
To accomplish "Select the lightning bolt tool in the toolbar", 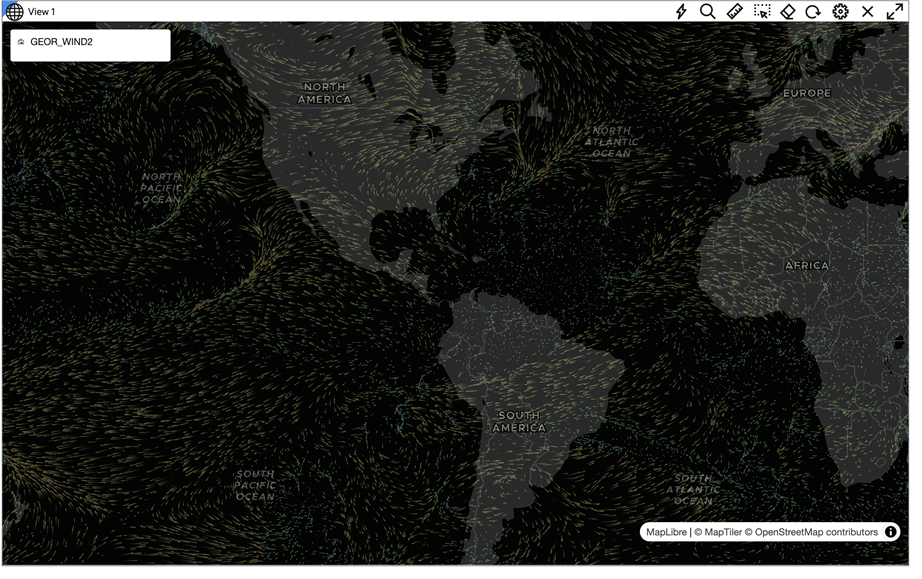I will [x=683, y=12].
